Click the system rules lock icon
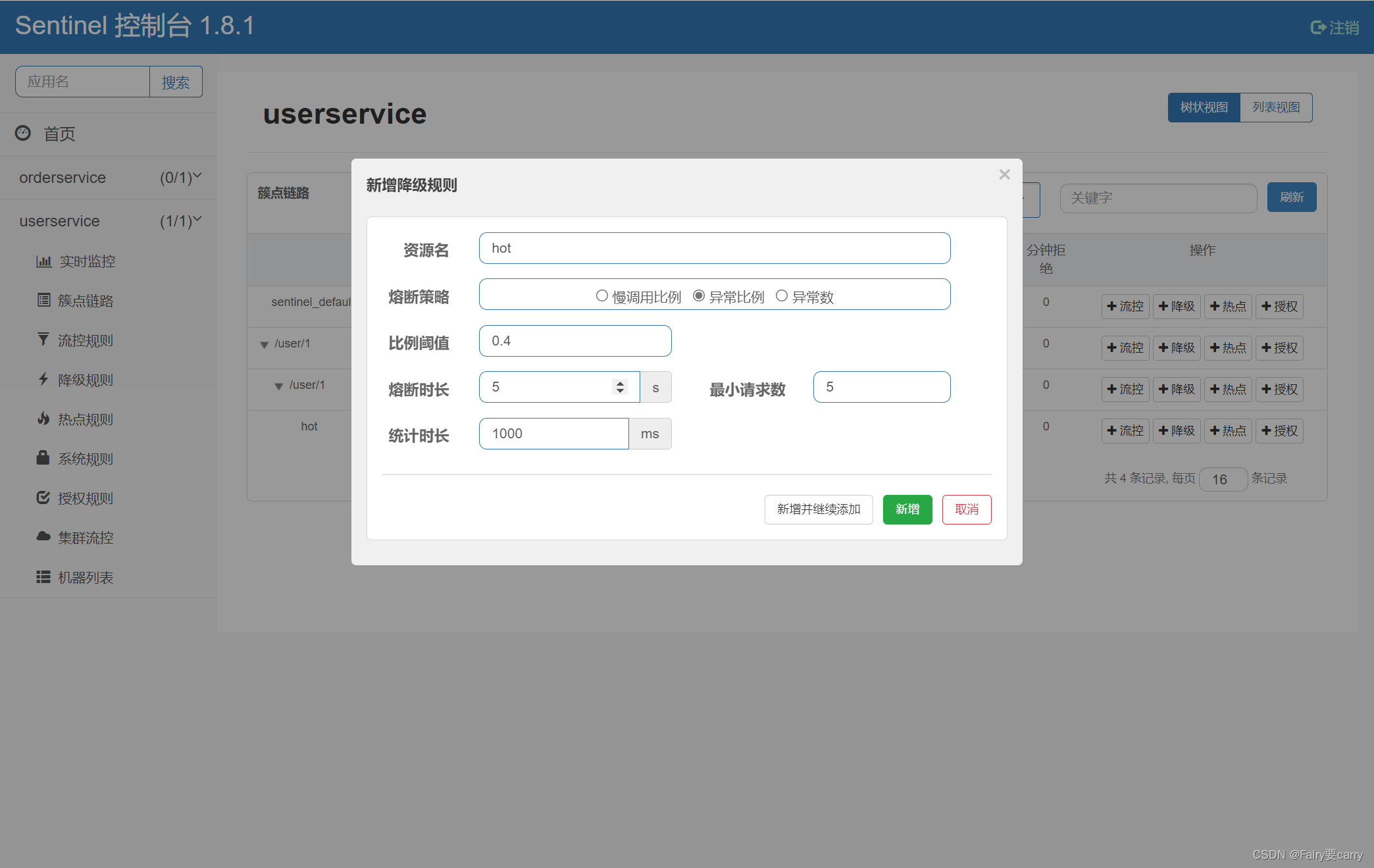The width and height of the screenshot is (1374, 868). pos(43,458)
